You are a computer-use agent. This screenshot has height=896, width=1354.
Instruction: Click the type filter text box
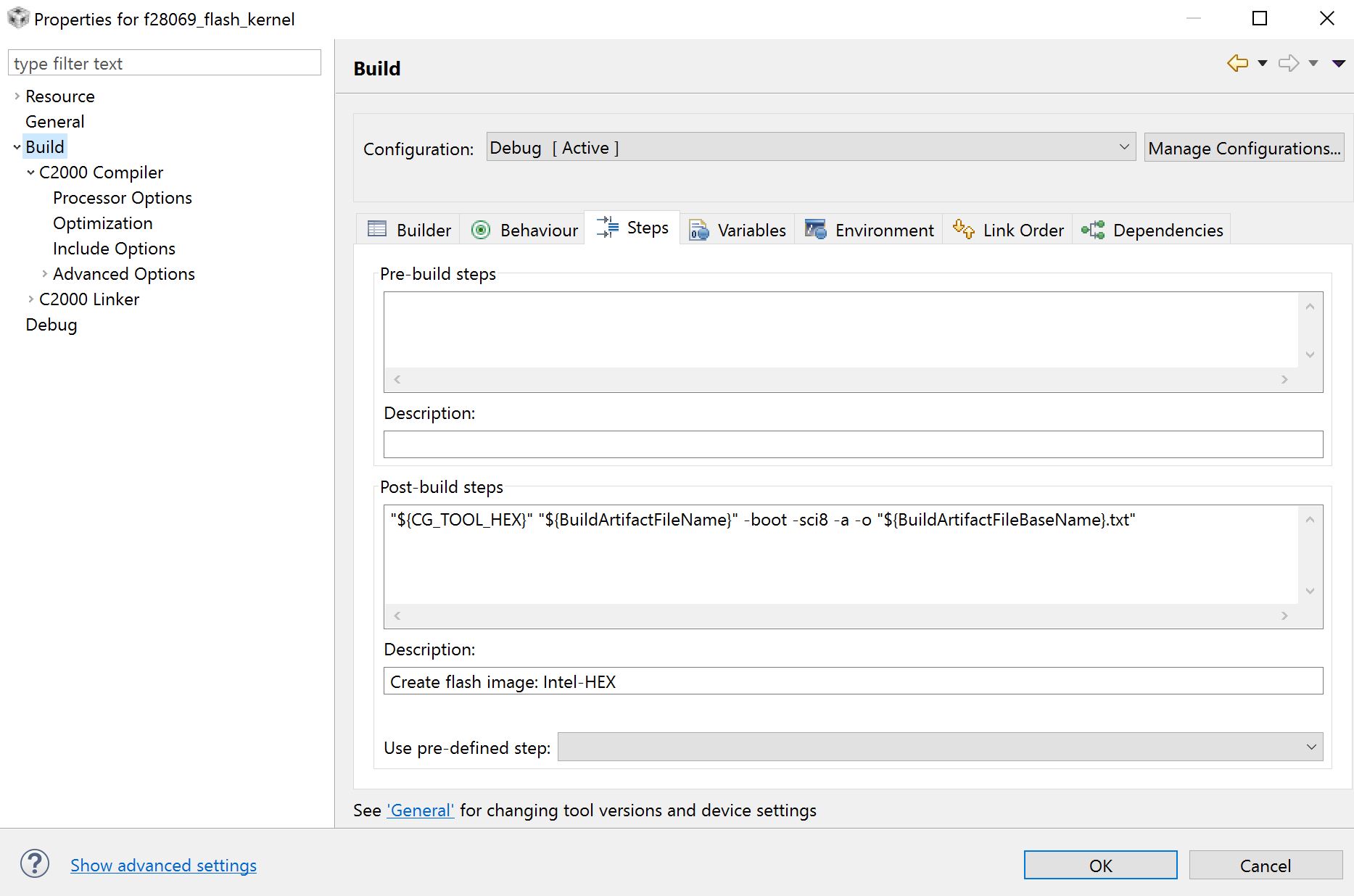165,63
